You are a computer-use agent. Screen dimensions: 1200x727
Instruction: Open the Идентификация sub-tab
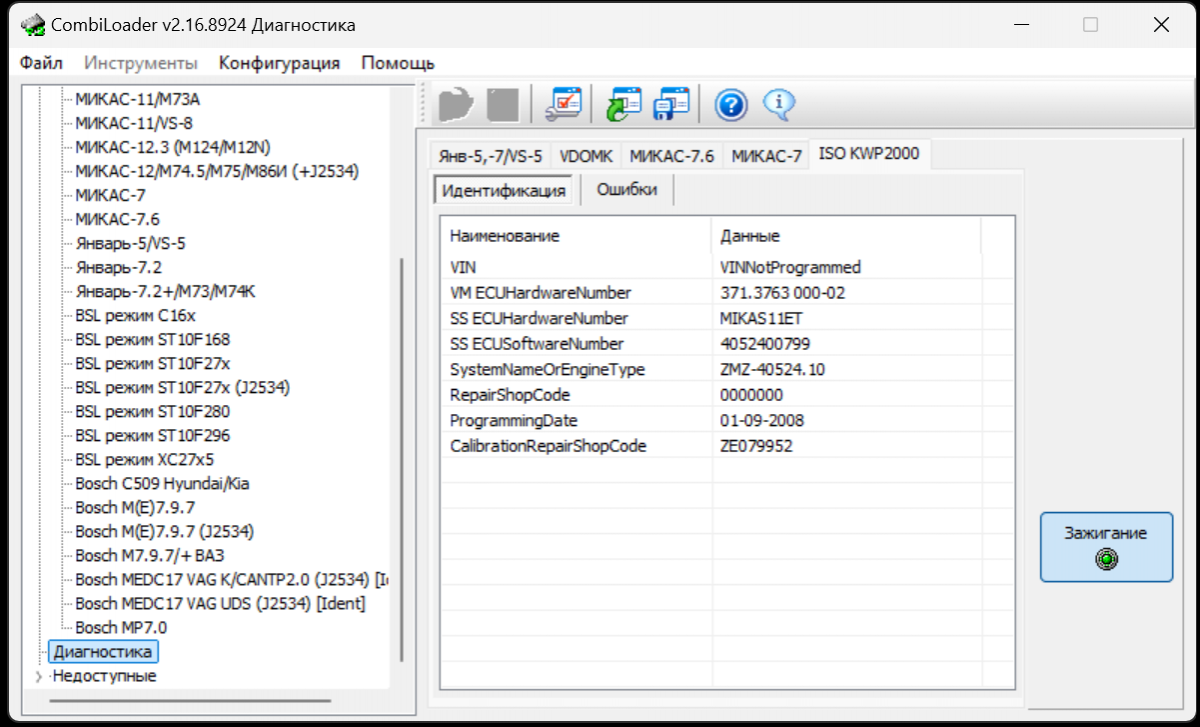[504, 190]
